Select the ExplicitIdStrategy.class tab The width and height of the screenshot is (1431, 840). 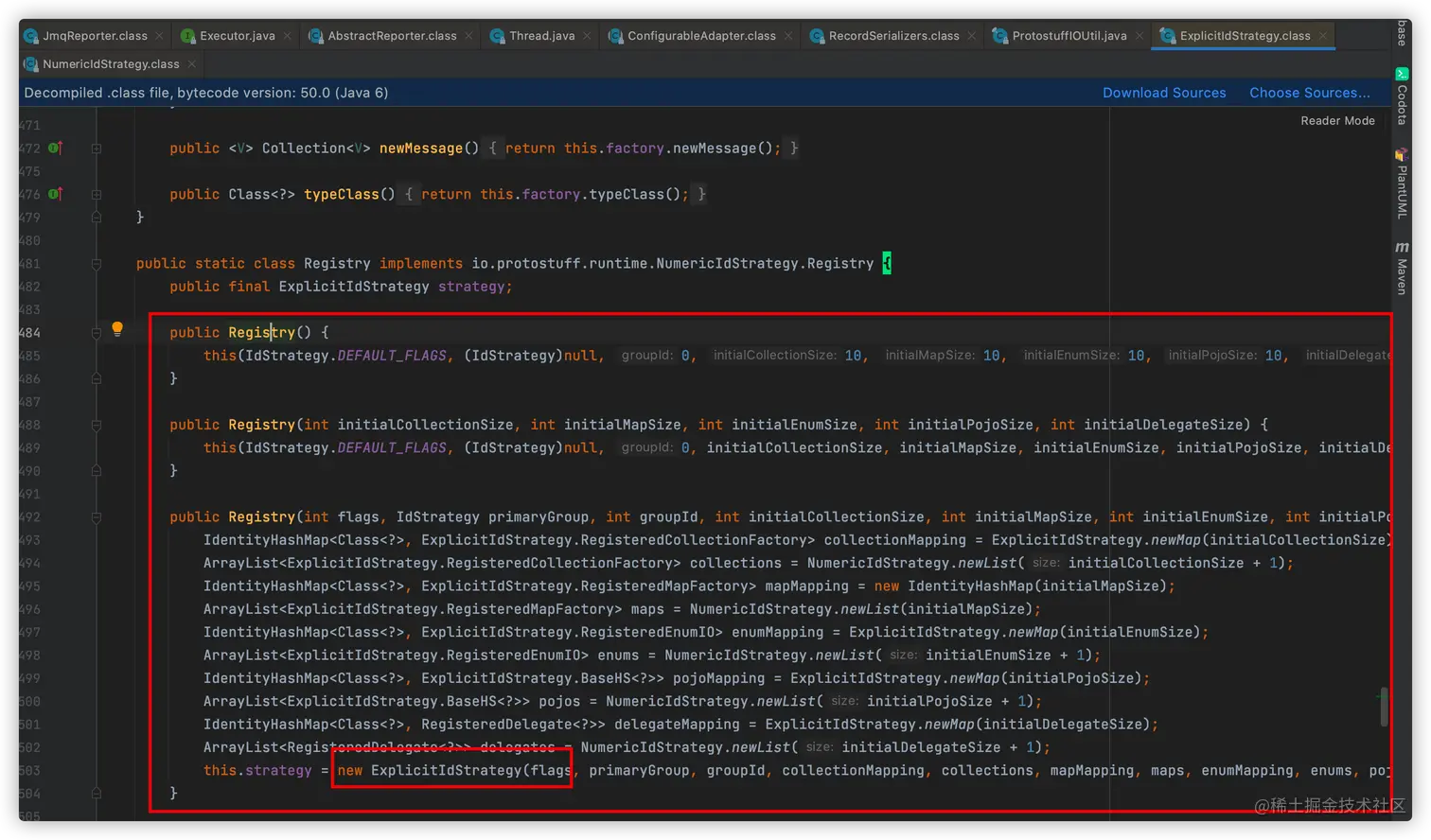1245,36
